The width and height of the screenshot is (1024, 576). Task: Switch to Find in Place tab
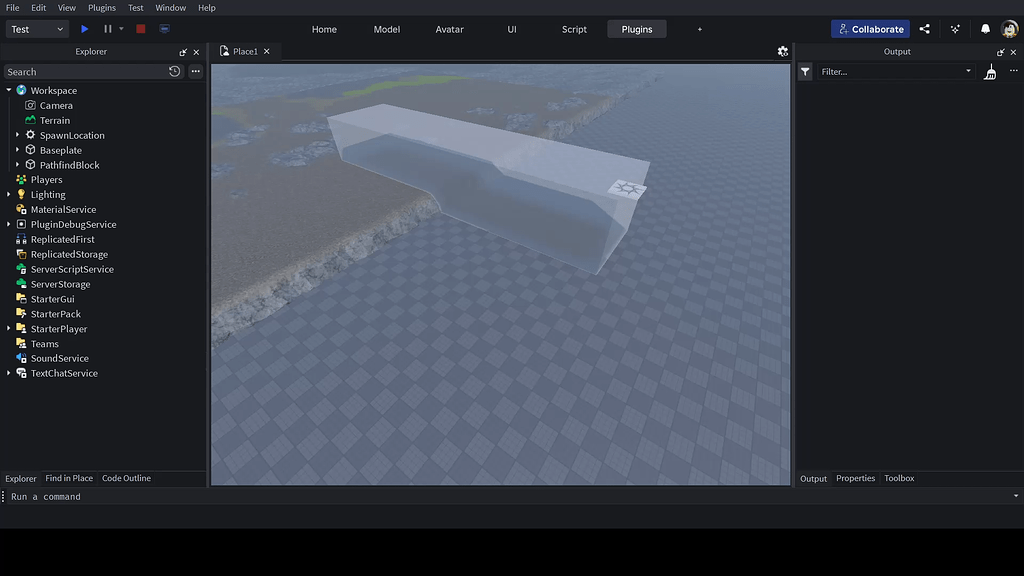point(69,478)
